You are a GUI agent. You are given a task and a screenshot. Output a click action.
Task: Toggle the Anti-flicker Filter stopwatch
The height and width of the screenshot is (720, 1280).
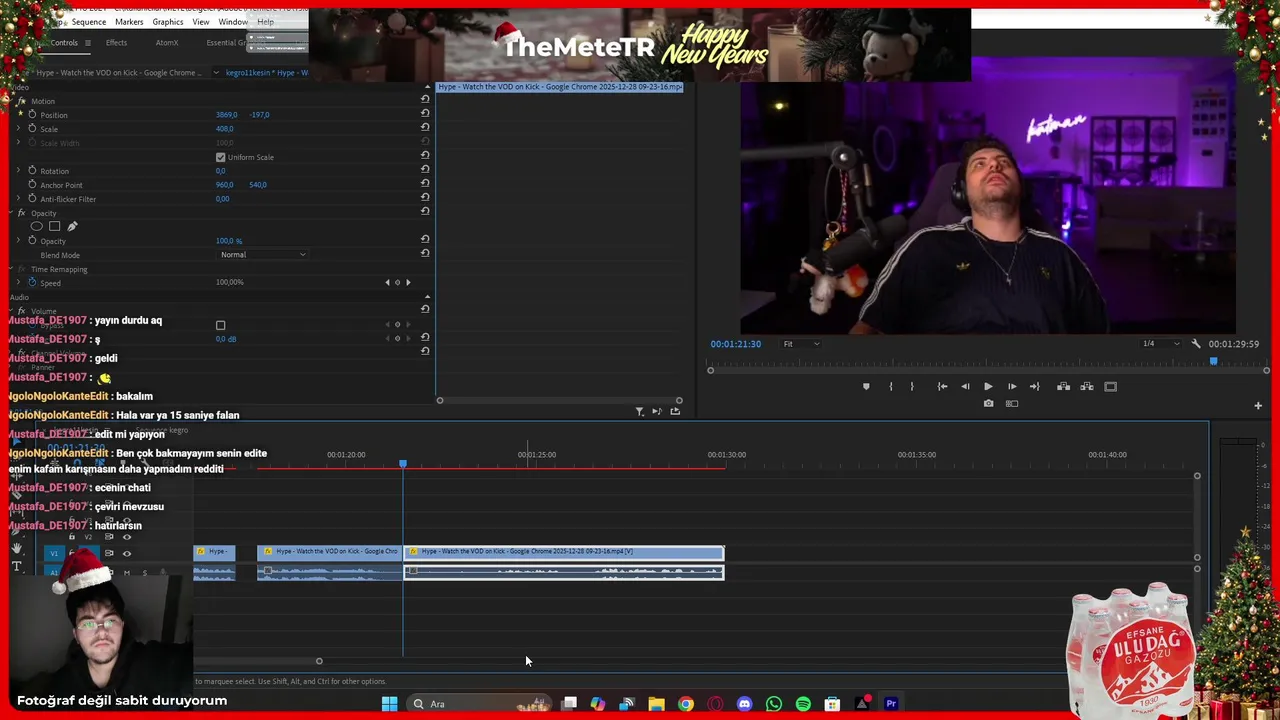(x=32, y=198)
